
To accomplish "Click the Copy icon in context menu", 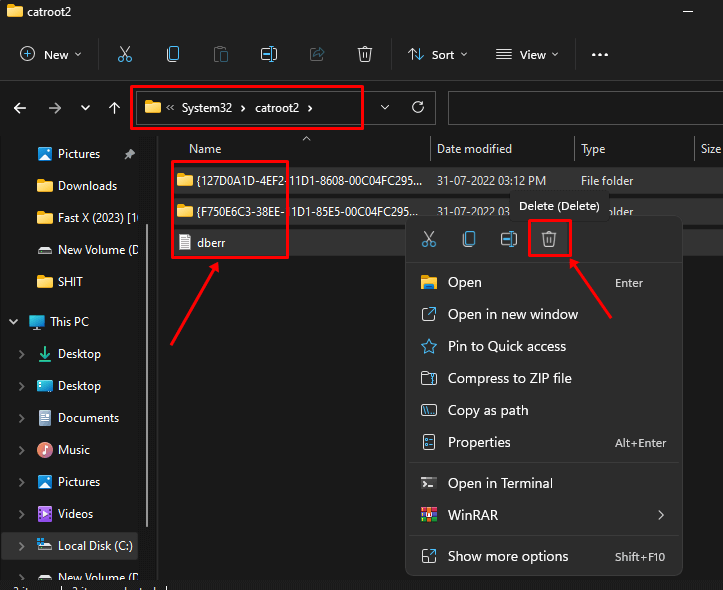I will tap(468, 239).
